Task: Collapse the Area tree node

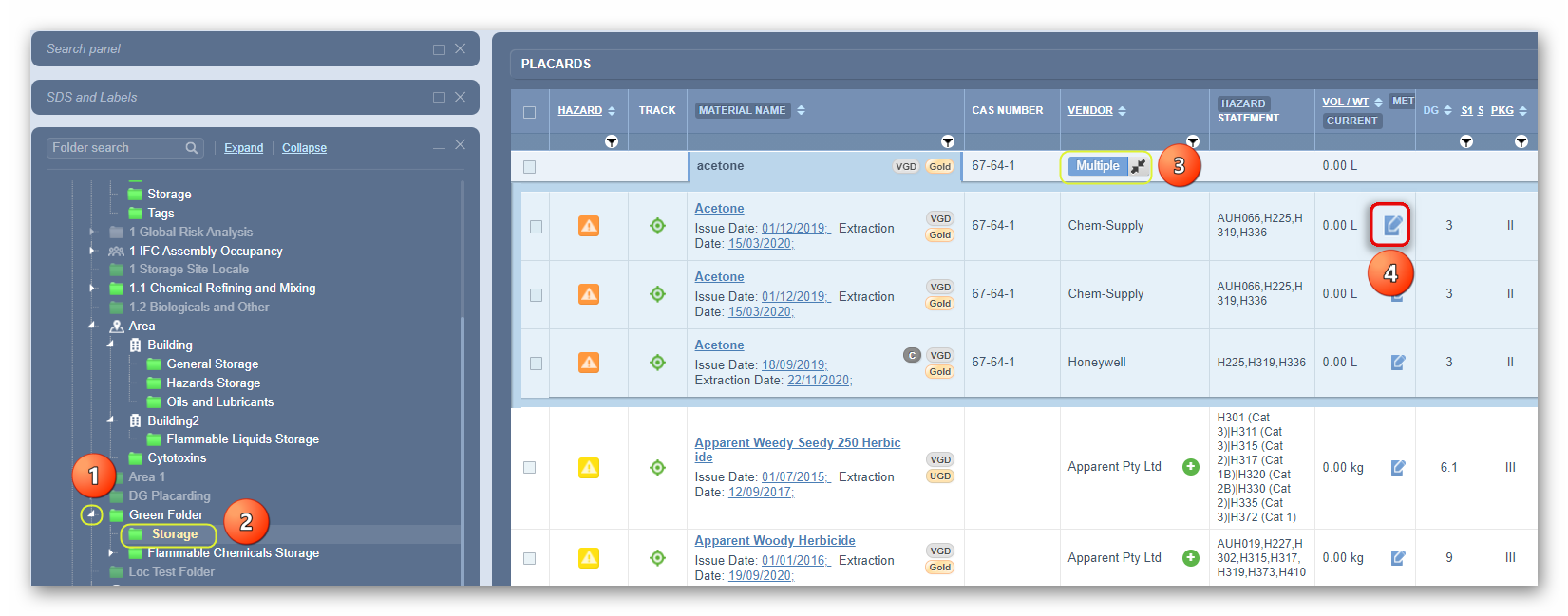Action: (x=92, y=326)
